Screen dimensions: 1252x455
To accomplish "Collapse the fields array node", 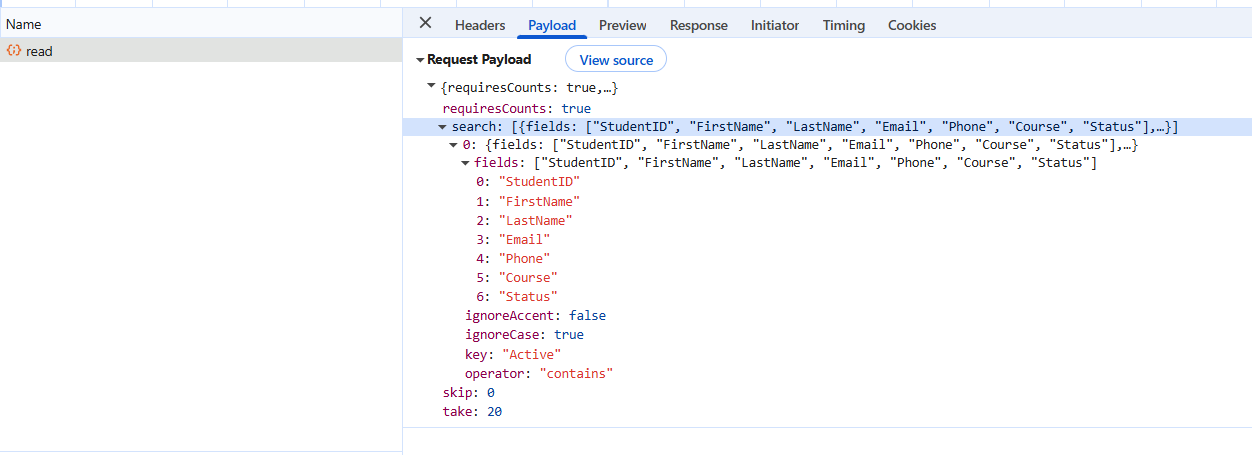I will click(465, 163).
